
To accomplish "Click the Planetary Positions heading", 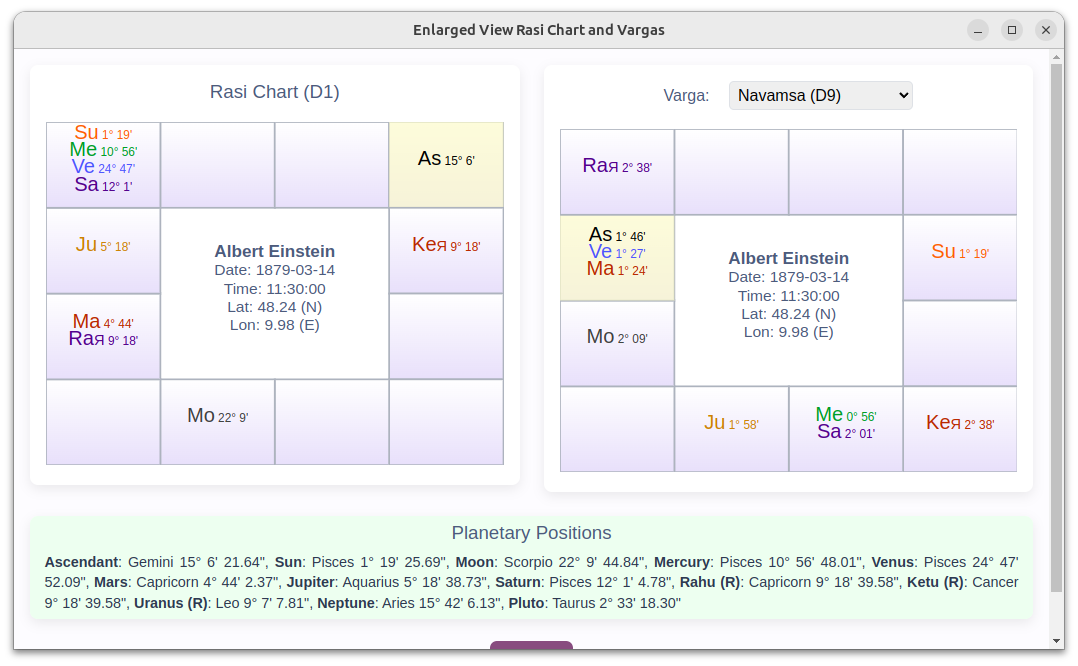I will point(531,533).
